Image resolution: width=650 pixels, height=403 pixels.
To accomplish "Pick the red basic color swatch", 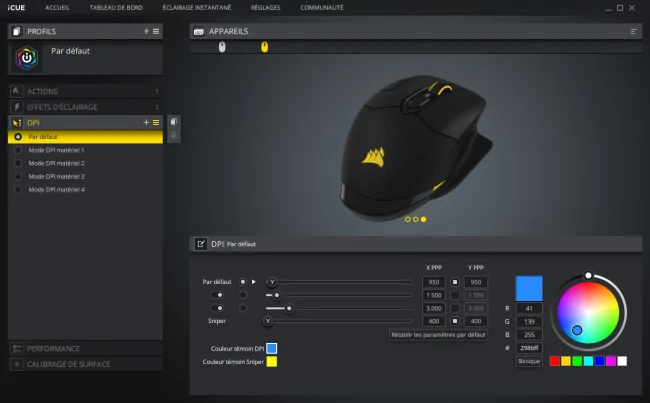I will [555, 361].
